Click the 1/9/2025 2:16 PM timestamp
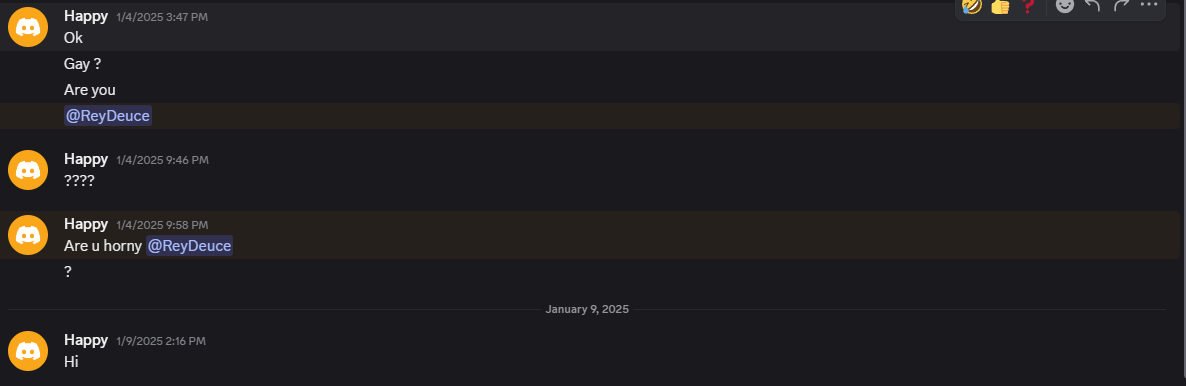This screenshot has height=386, width=1186. [x=161, y=341]
